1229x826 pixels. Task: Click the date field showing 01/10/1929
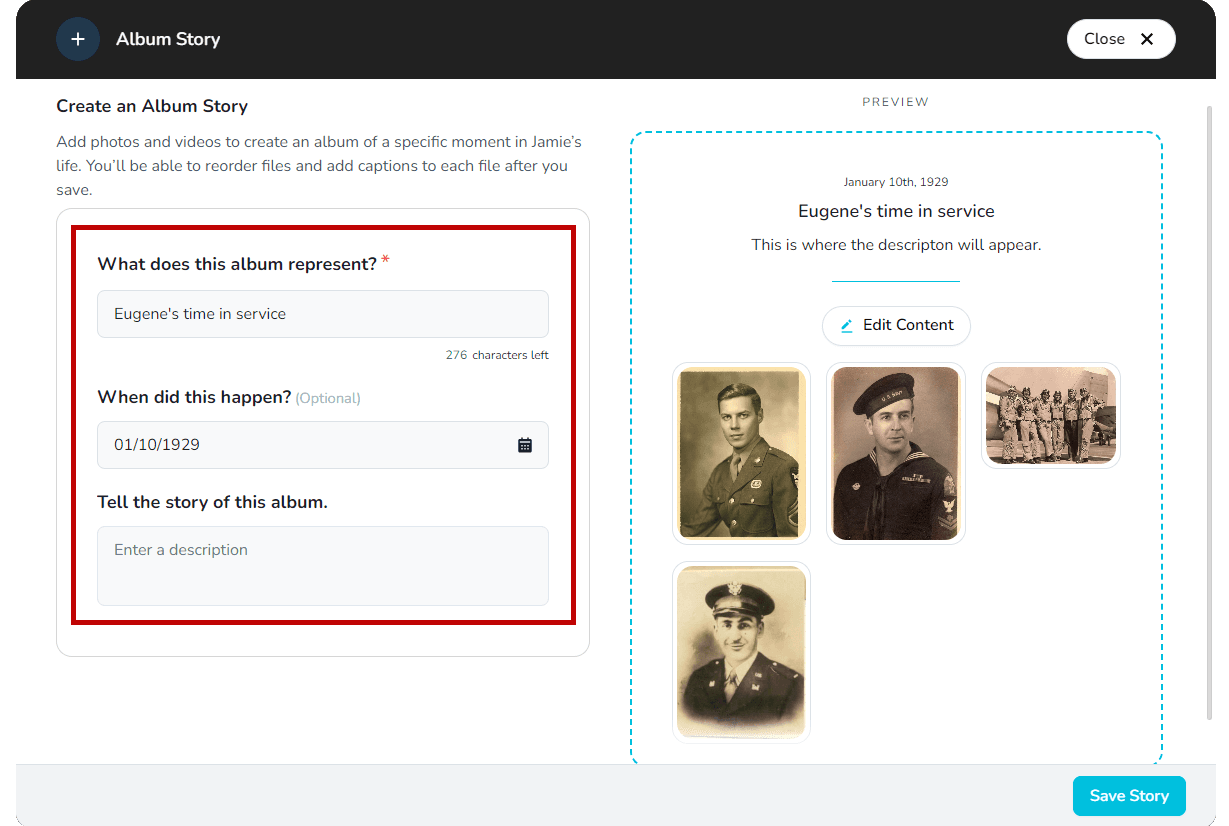pyautogui.click(x=300, y=445)
